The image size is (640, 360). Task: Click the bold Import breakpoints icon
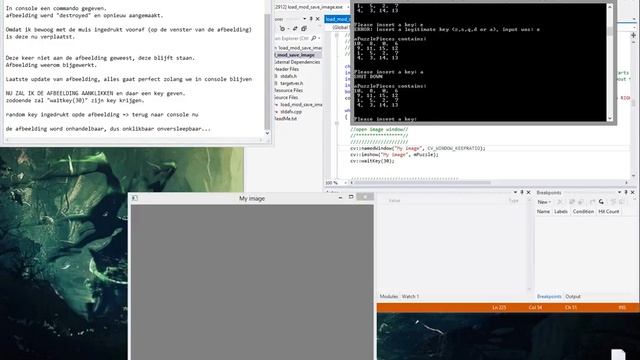point(601,202)
